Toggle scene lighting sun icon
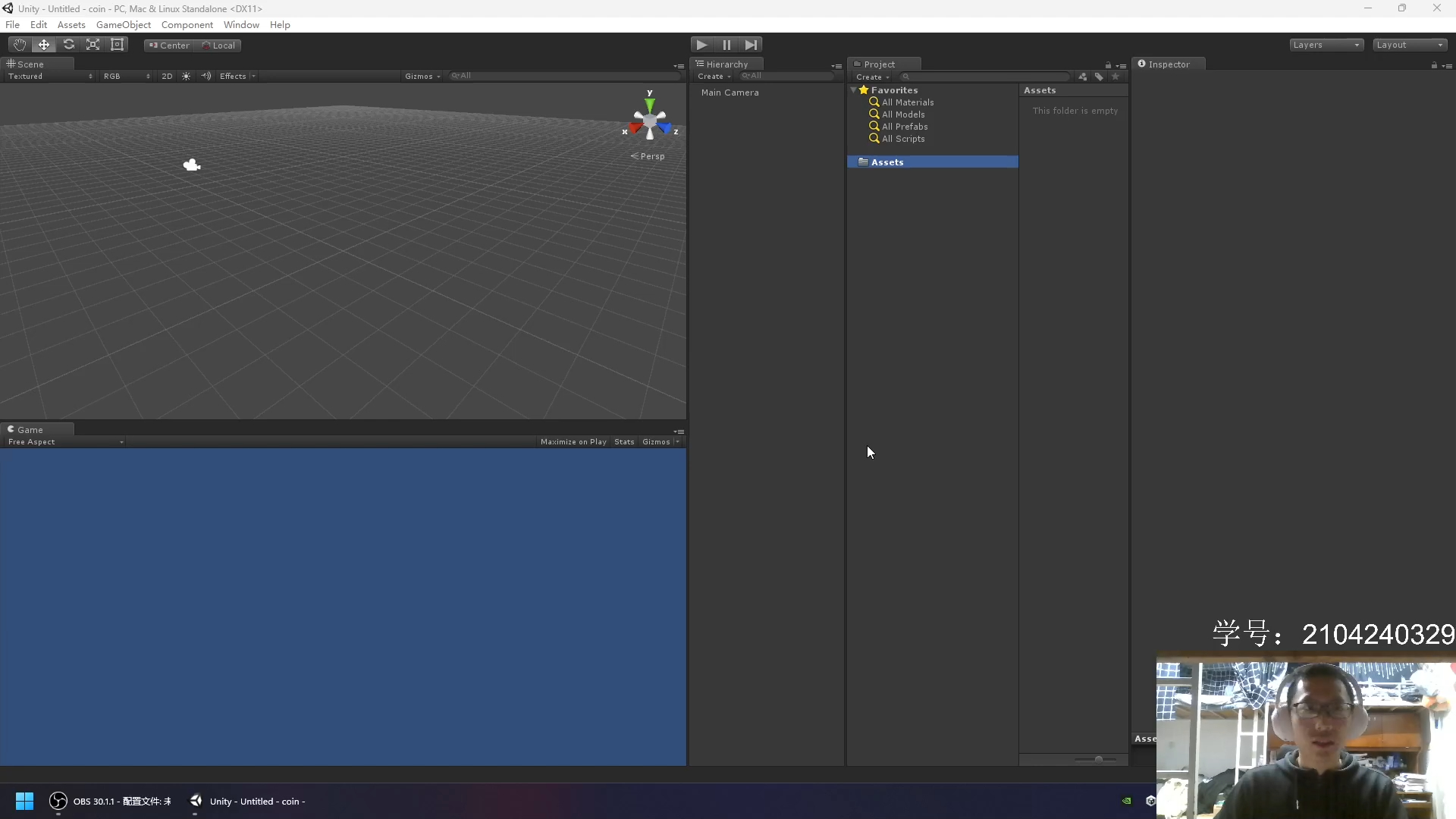Viewport: 1456px width, 819px height. [x=187, y=76]
